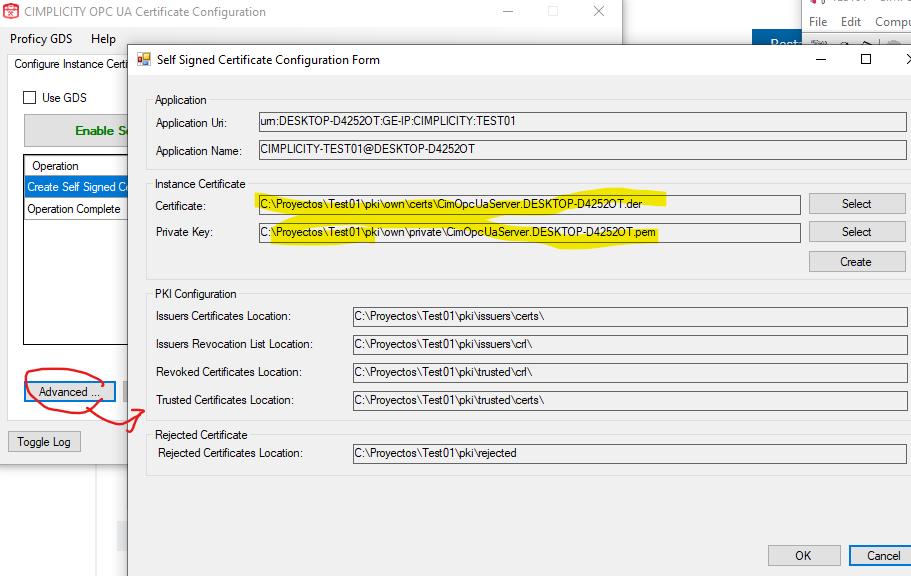Open the Help menu
This screenshot has width=911, height=576.
tap(103, 39)
